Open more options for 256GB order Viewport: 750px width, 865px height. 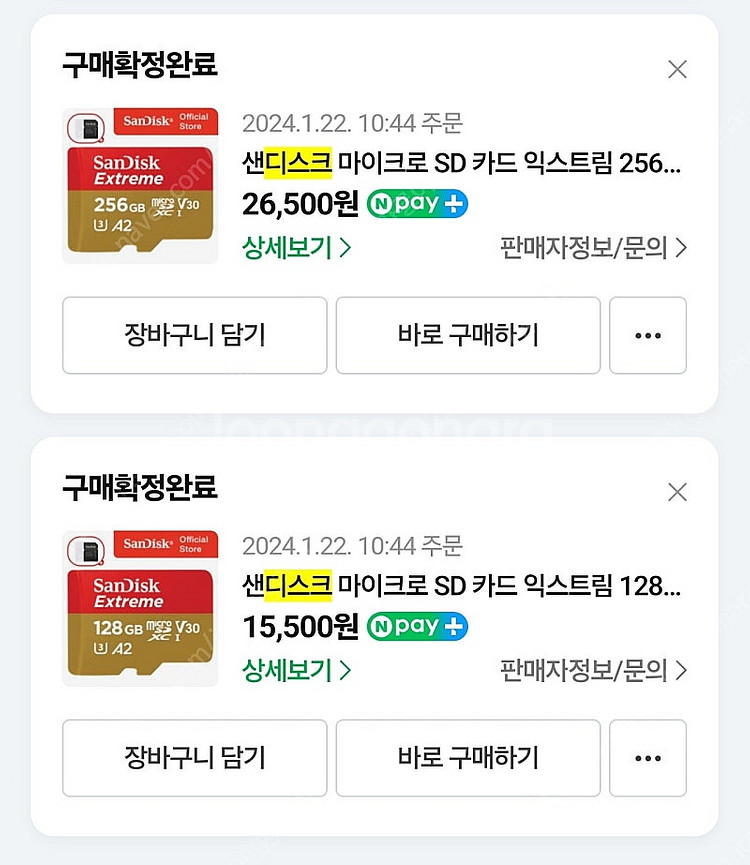(x=647, y=335)
